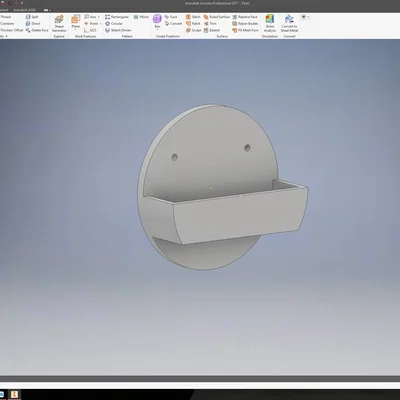Launch Convert to Sheet Metal
The image size is (400, 400).
pyautogui.click(x=289, y=23)
